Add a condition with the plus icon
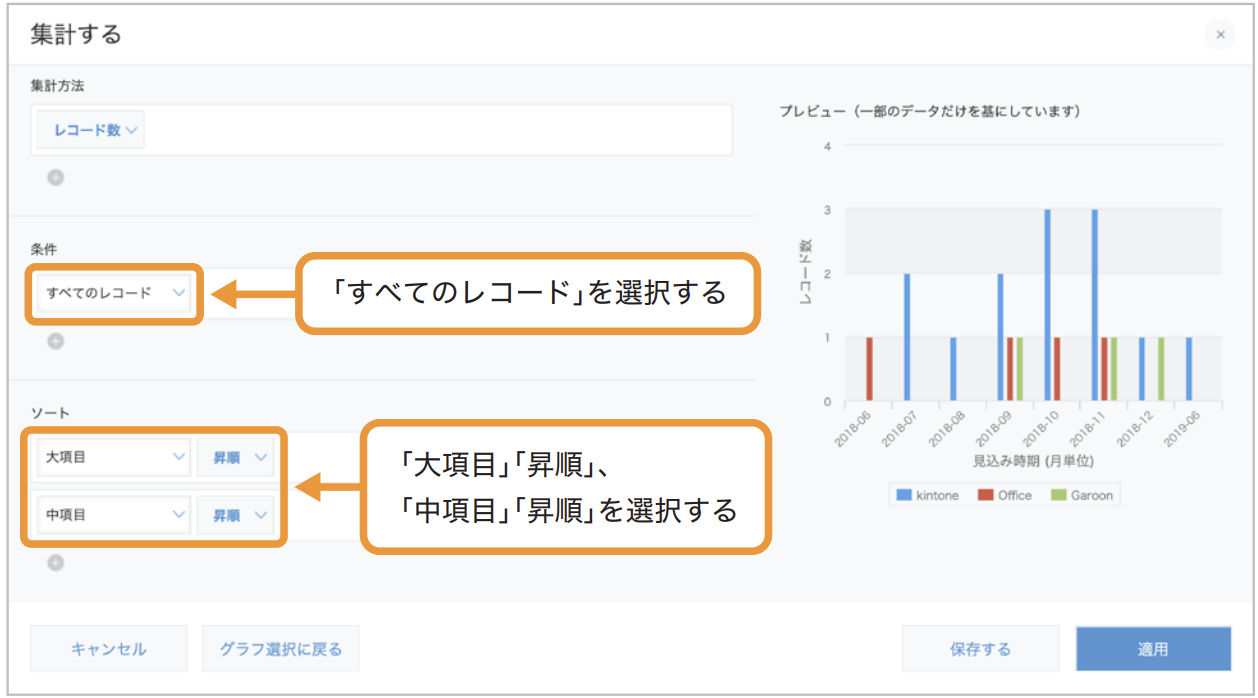This screenshot has height=698, width=1258. (56, 341)
